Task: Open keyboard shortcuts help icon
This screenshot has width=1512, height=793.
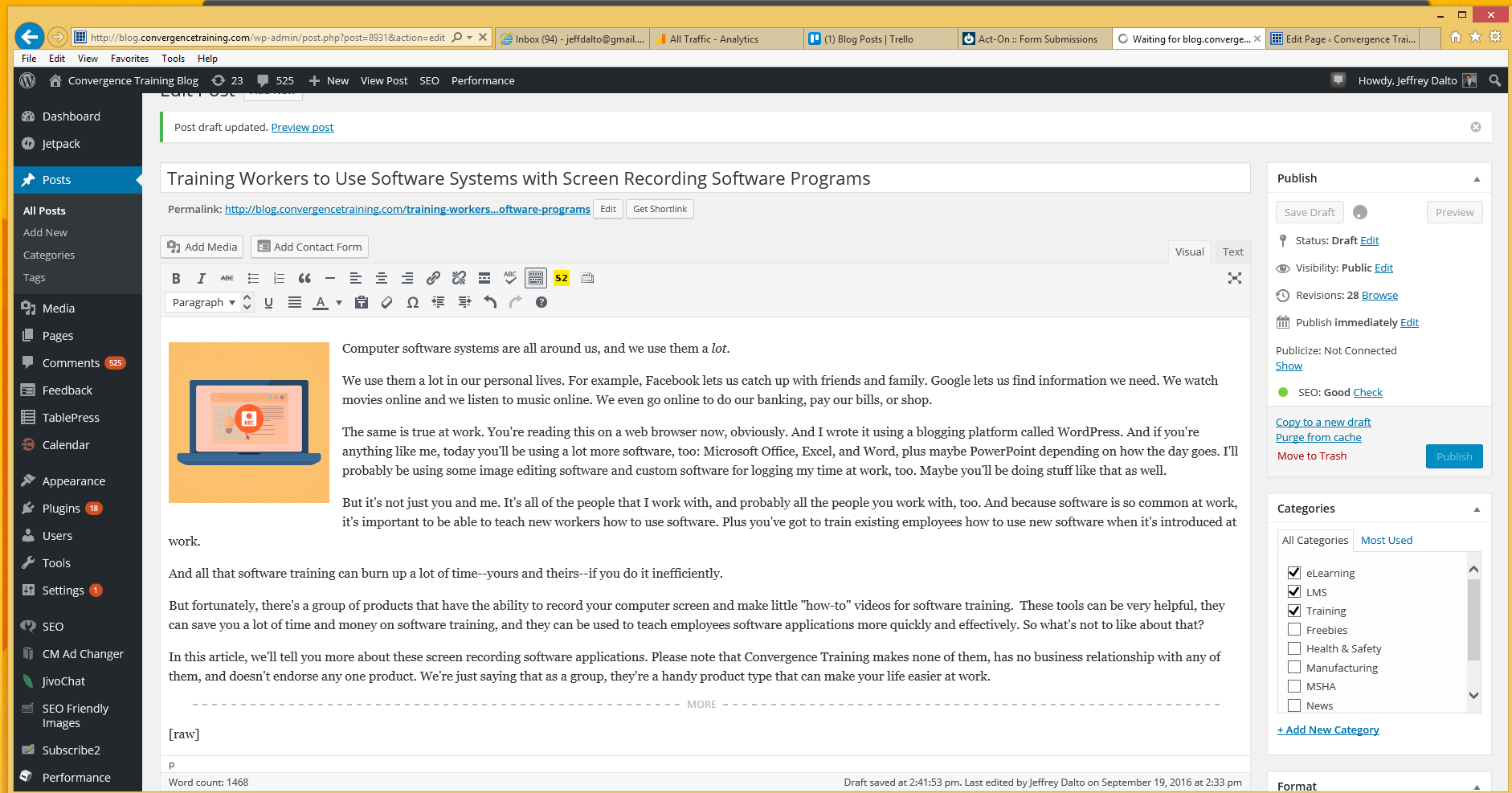Action: [541, 302]
